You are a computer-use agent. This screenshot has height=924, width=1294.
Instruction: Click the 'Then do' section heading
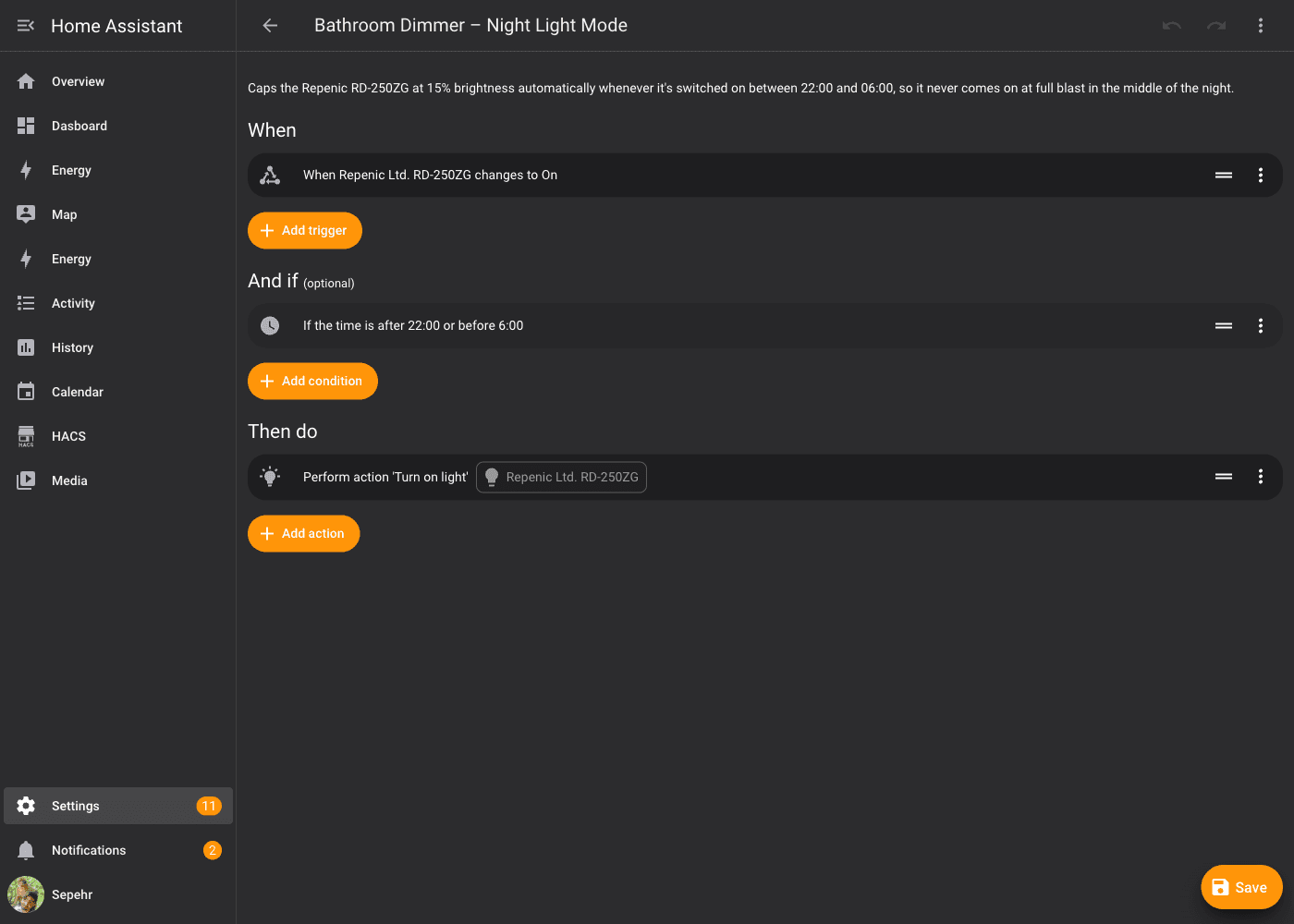click(x=283, y=432)
